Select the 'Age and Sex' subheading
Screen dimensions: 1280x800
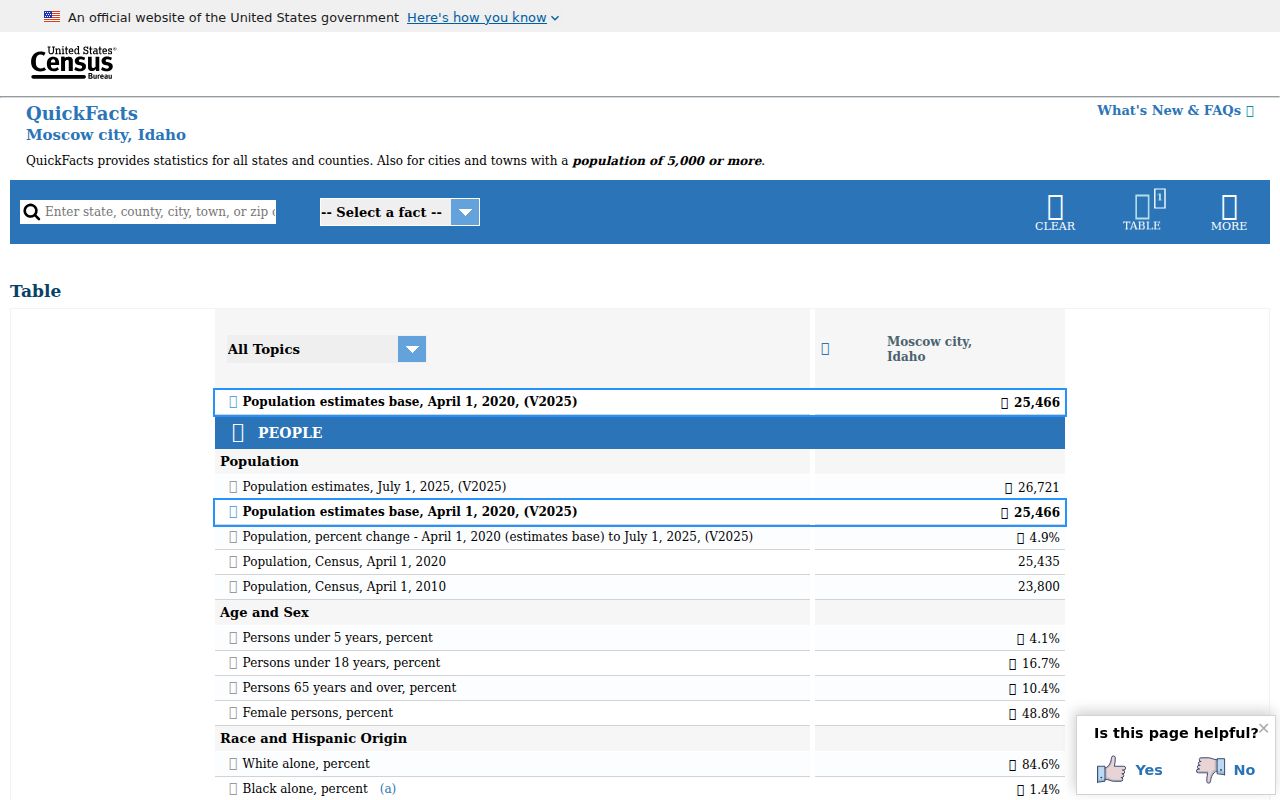[264, 612]
